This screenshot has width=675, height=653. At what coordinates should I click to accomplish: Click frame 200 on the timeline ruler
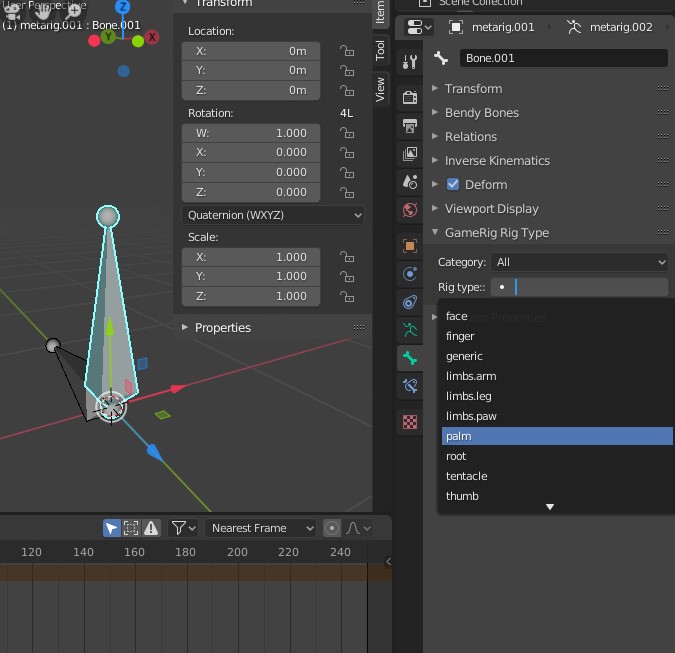pyautogui.click(x=237, y=552)
